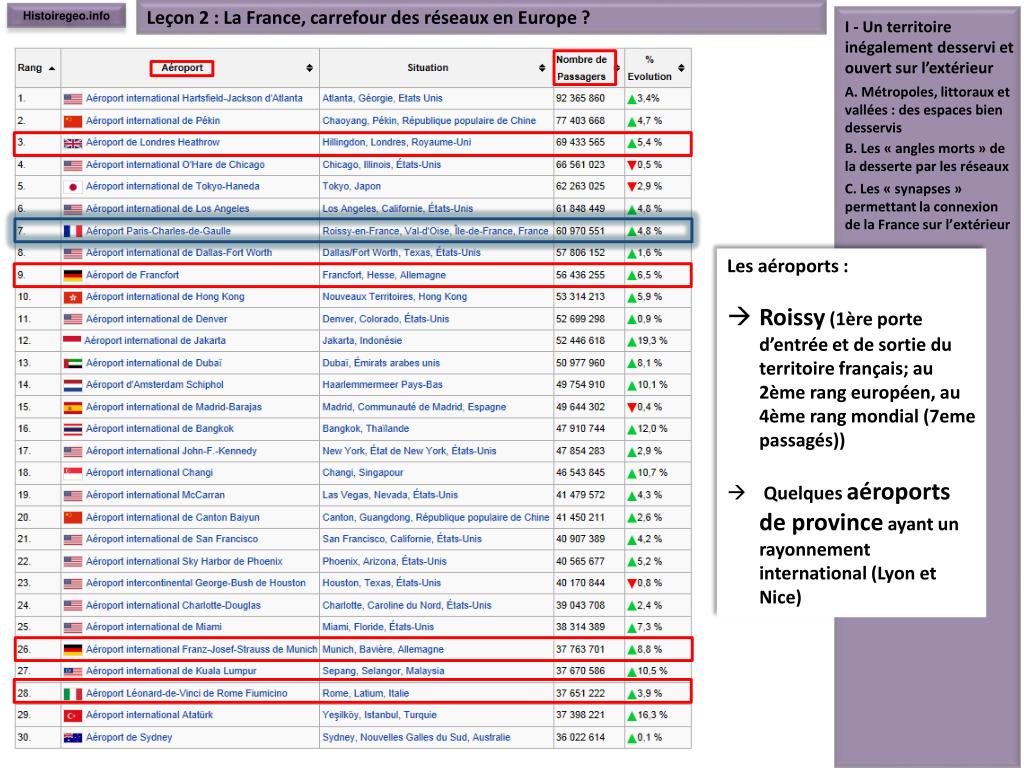Open the Munich, Bavière, Allemagne link
The height and width of the screenshot is (768, 1024).
point(383,649)
